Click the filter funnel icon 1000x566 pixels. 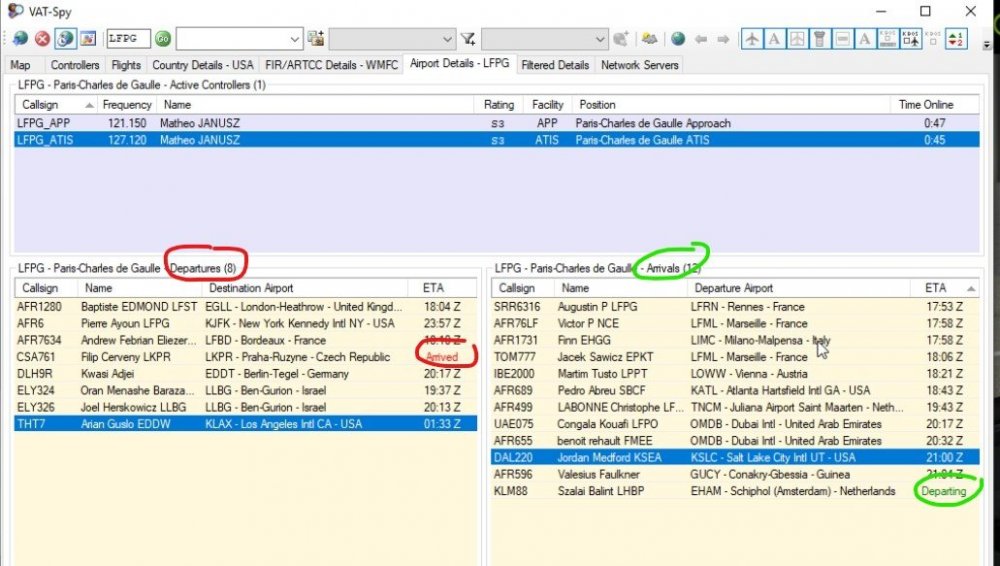point(467,39)
